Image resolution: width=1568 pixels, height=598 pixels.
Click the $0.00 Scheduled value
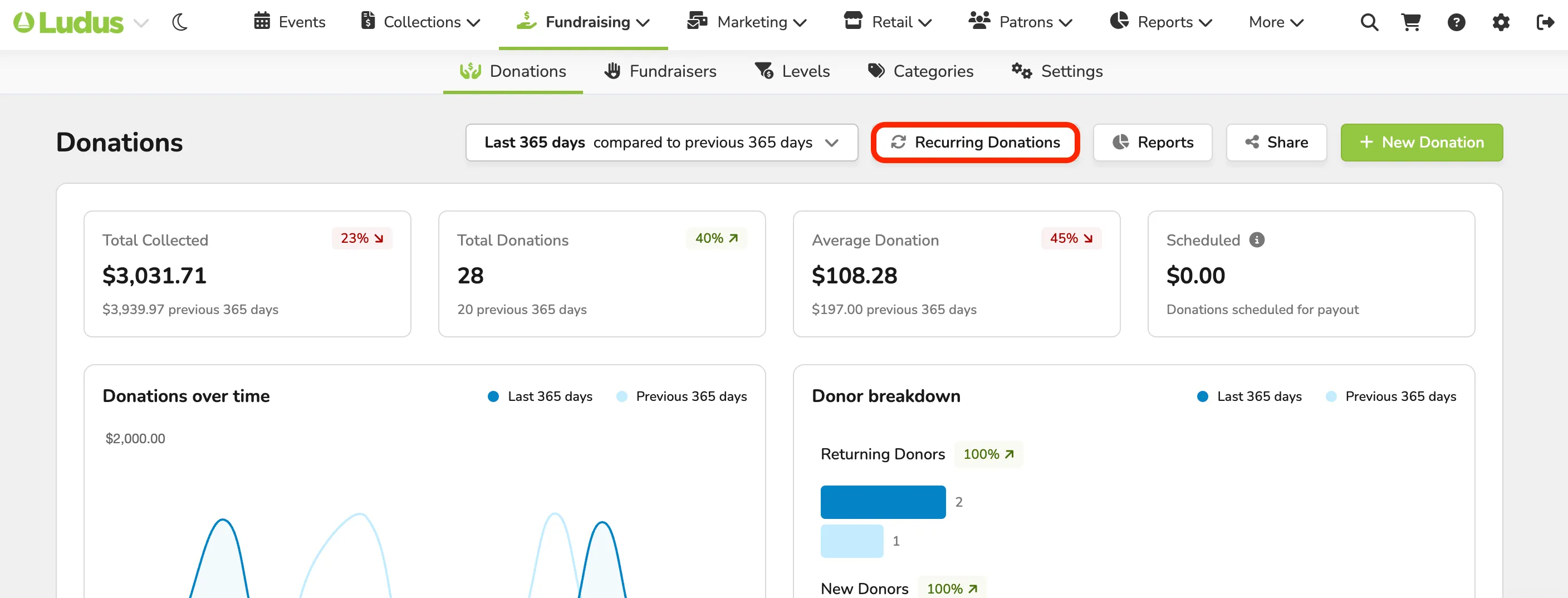coord(1195,276)
